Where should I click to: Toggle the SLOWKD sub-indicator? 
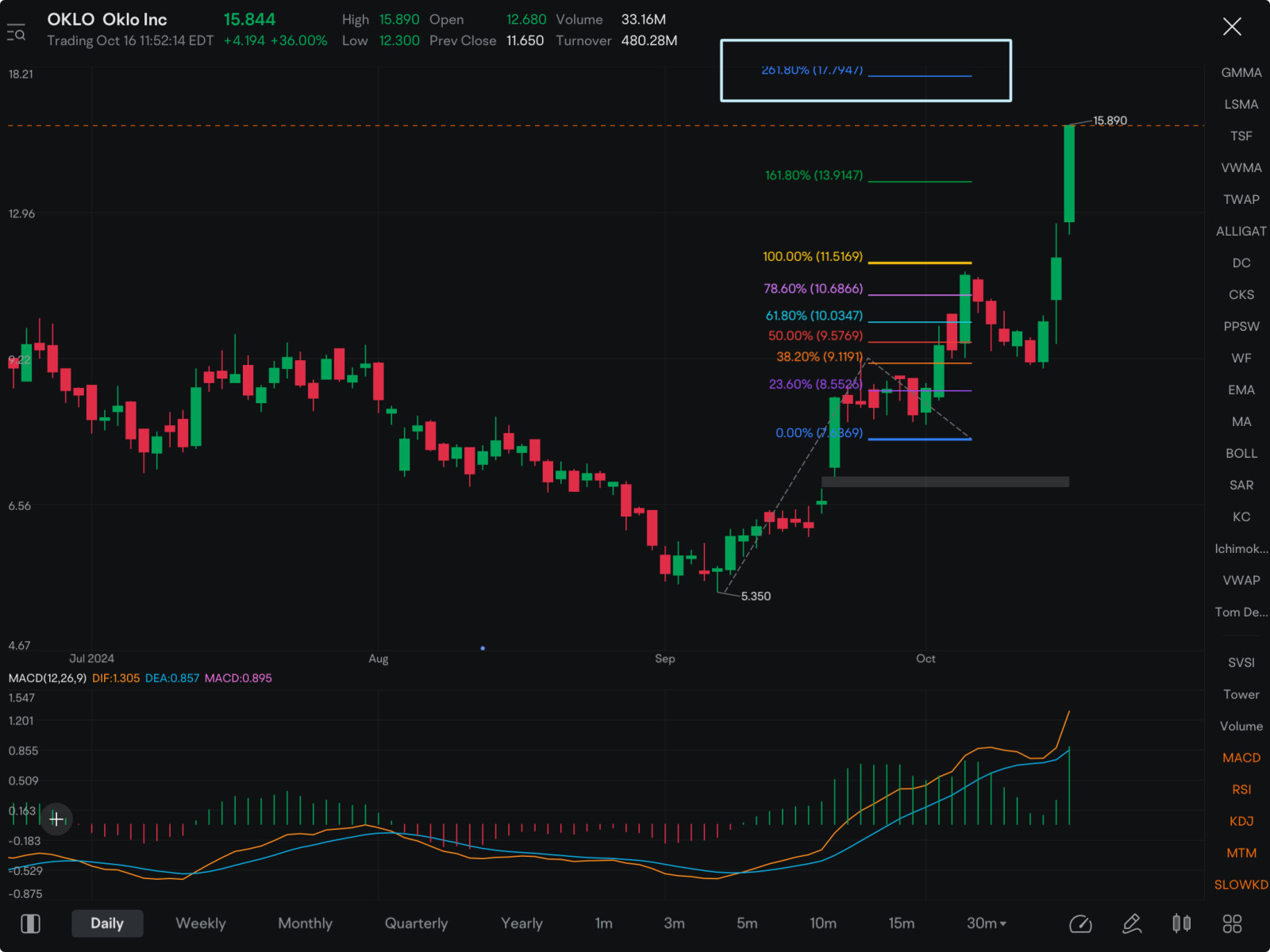pos(1241,885)
